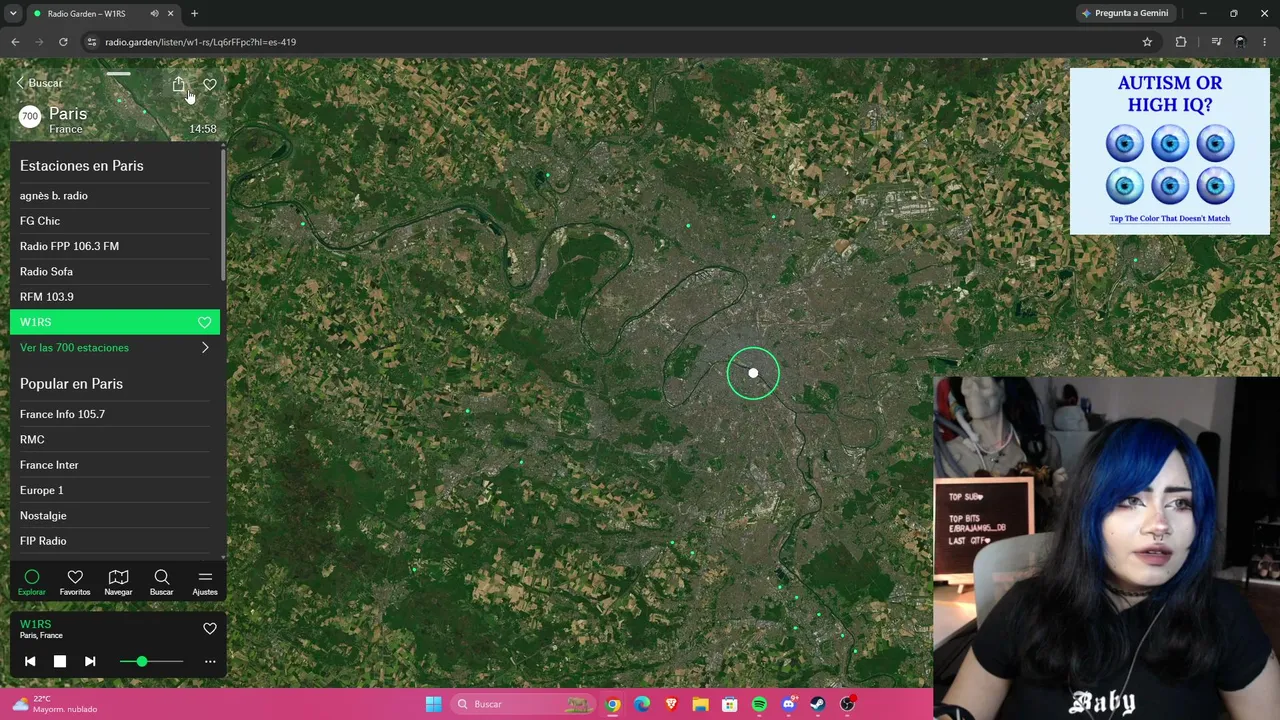This screenshot has width=1280, height=720.
Task: Share Paris using the share icon
Action: 178,84
